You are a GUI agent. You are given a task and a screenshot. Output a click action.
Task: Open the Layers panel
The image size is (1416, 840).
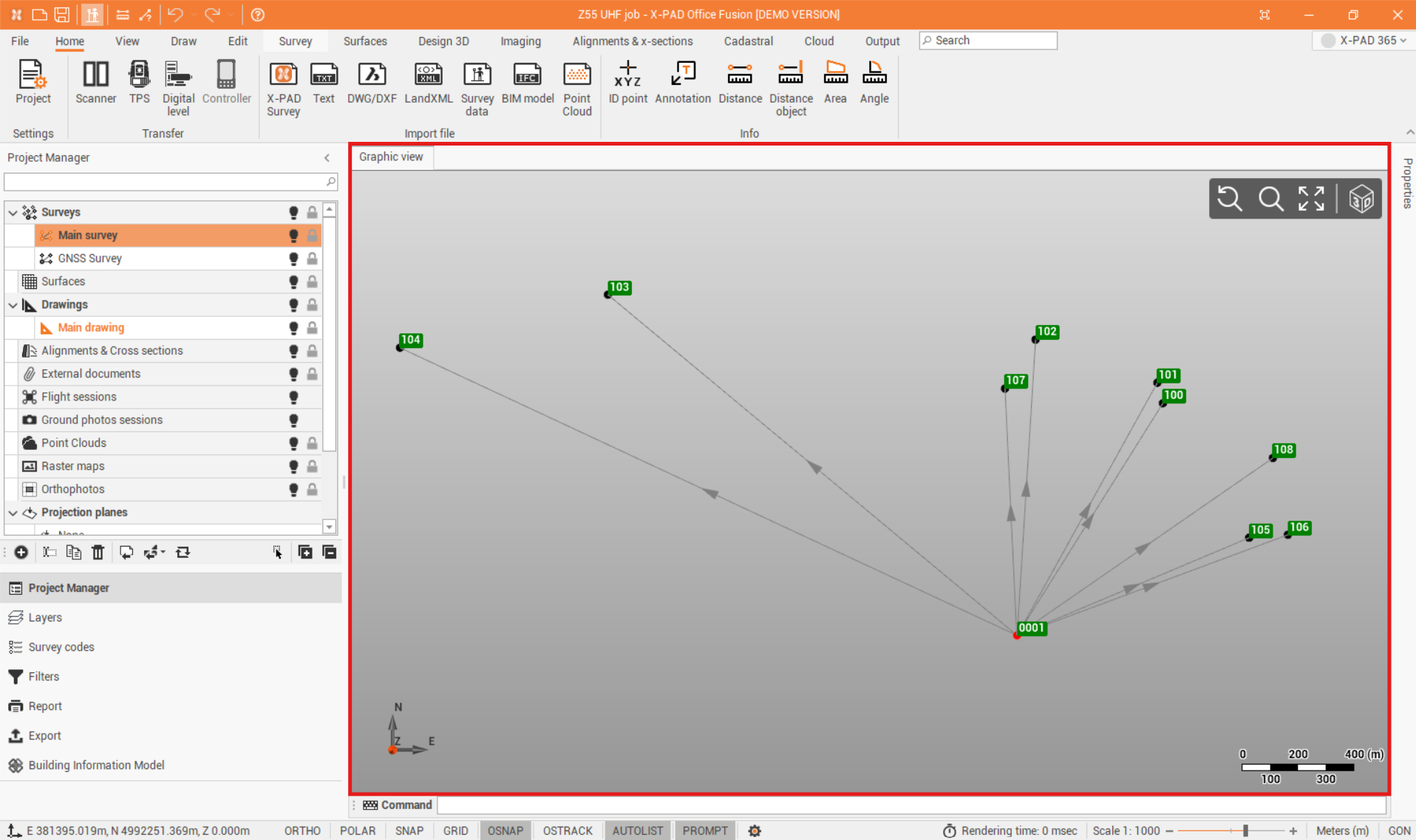(x=45, y=618)
